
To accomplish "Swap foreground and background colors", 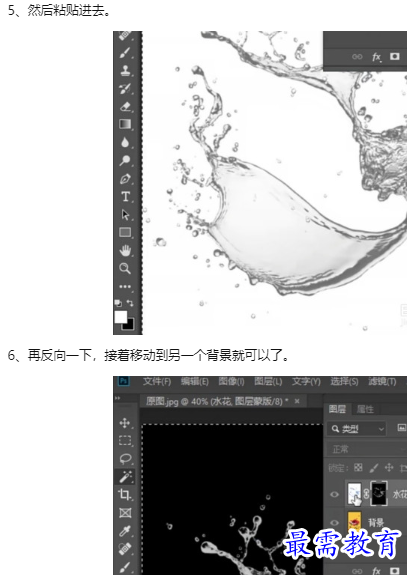I will [130, 303].
